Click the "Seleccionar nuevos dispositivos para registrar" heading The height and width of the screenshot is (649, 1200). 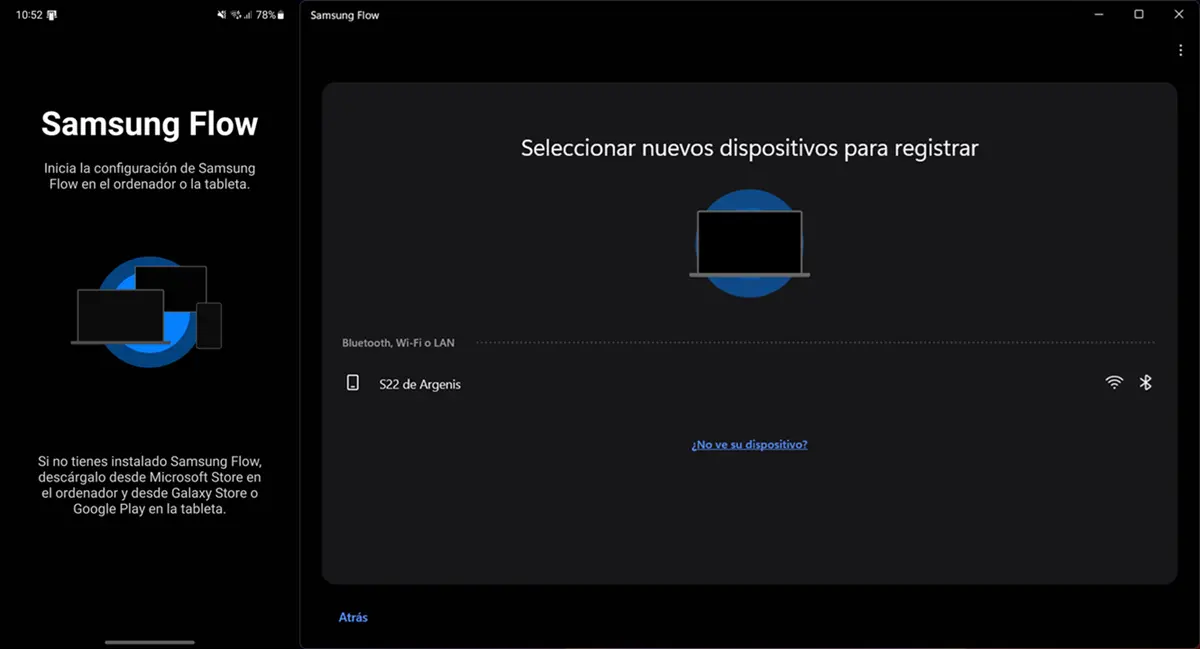coord(749,148)
